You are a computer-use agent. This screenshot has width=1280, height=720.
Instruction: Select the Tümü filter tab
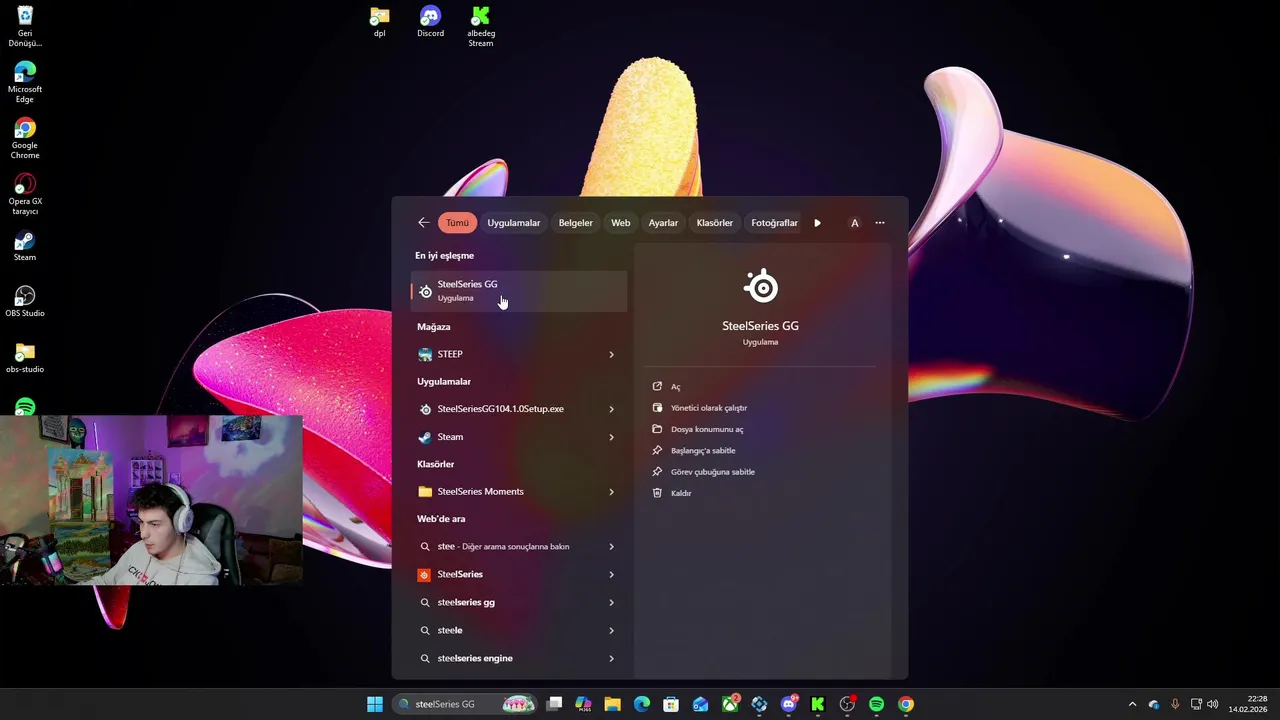click(457, 223)
